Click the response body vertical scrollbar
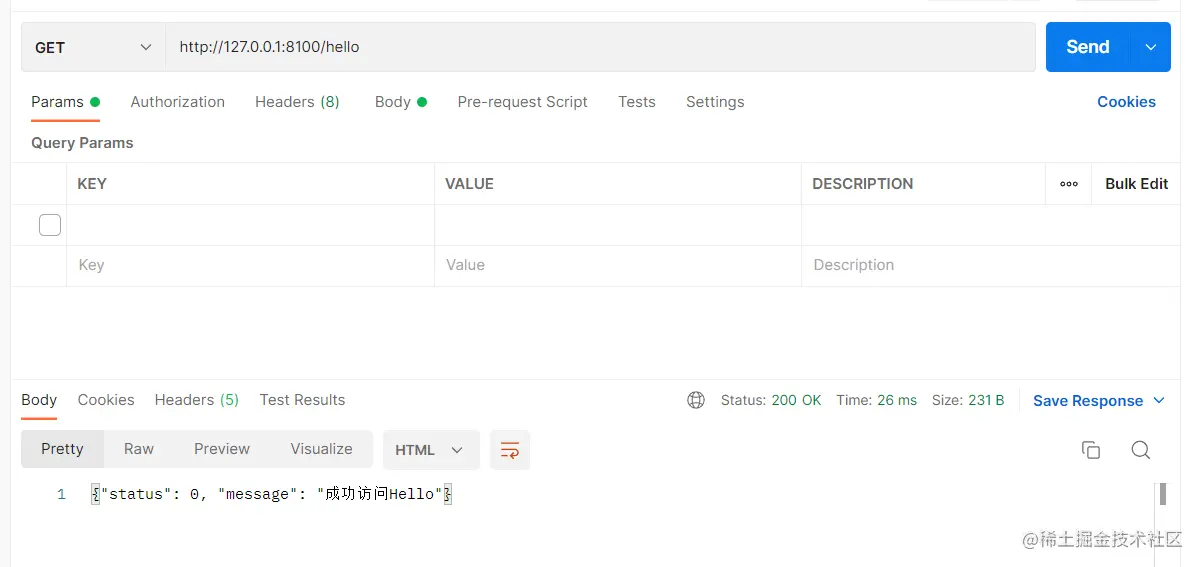The width and height of the screenshot is (1200, 567). tap(1163, 493)
